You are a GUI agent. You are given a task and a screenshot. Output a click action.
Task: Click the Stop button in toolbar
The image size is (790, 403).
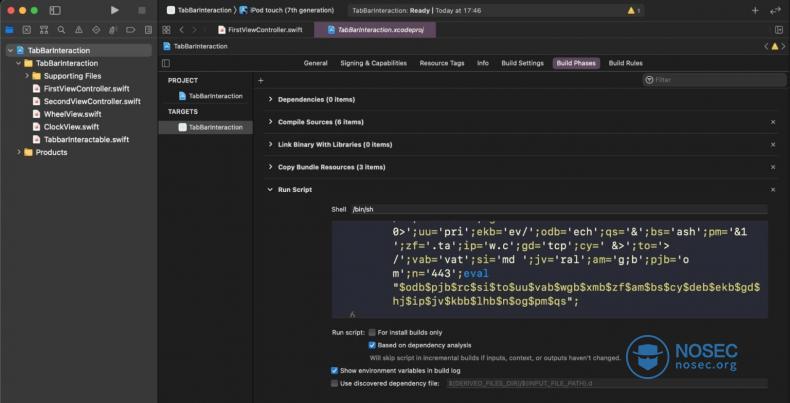141,10
